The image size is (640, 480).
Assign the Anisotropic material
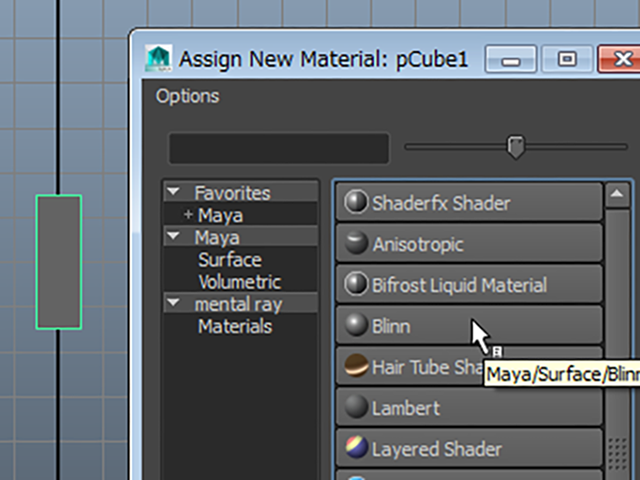469,243
